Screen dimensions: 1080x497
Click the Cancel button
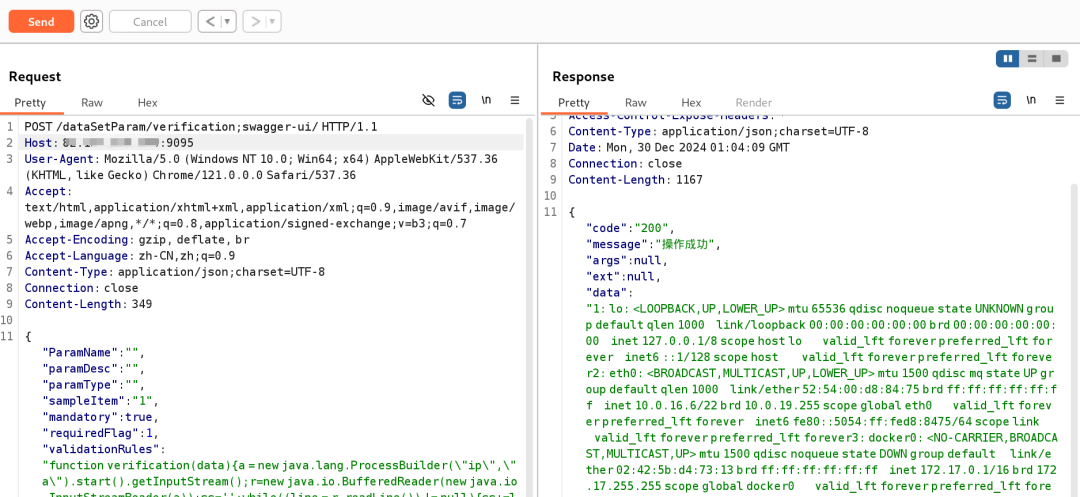click(150, 21)
